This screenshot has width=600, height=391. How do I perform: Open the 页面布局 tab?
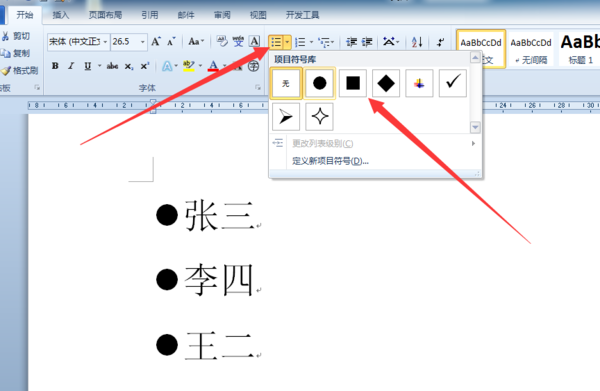point(105,15)
